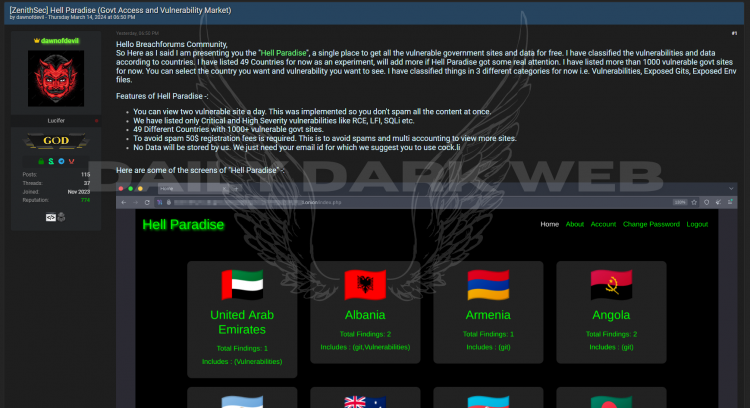Click the yellow window dot
Screen dimensions: 750x408
coord(140,189)
